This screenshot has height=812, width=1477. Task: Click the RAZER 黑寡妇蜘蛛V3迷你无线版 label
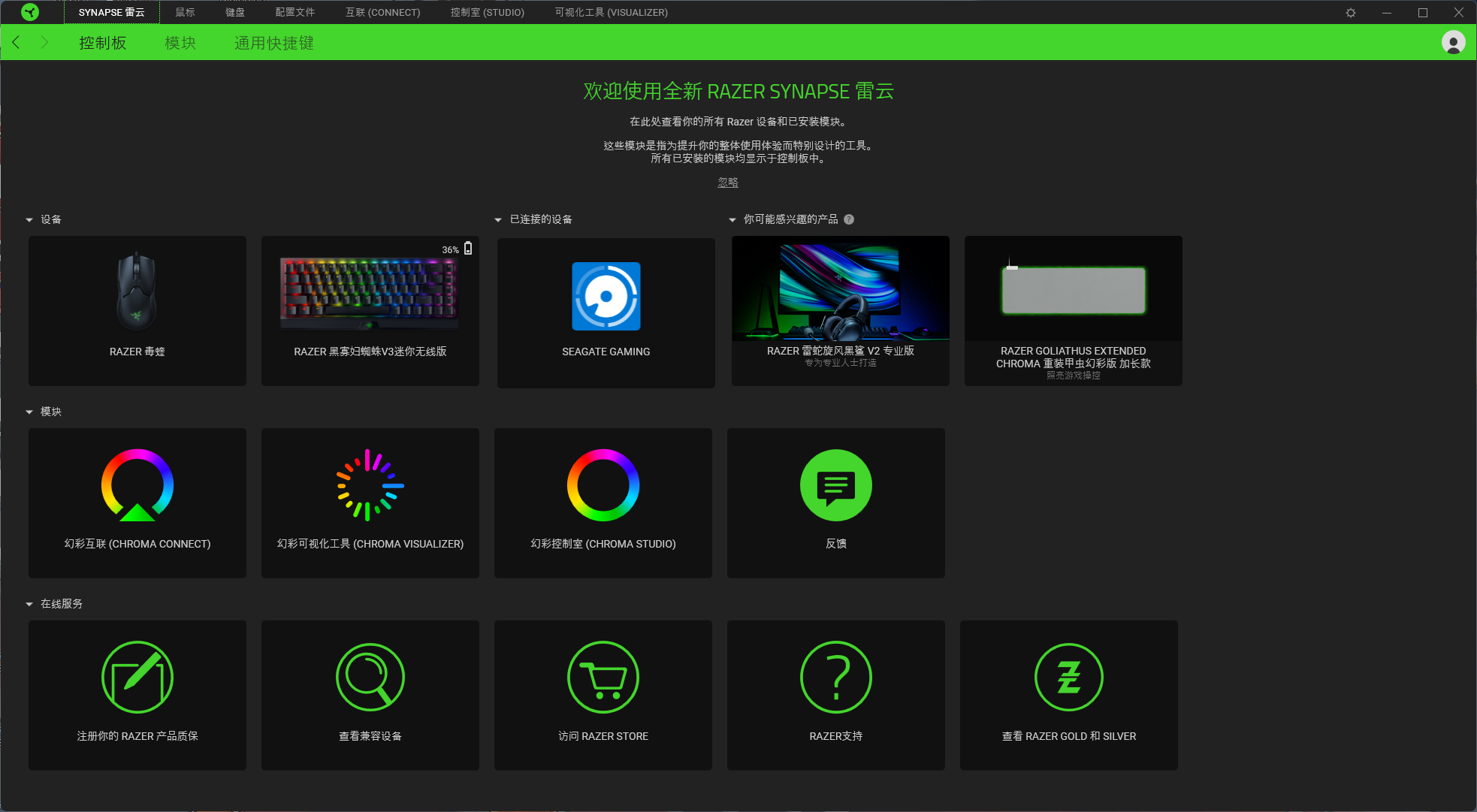click(370, 352)
